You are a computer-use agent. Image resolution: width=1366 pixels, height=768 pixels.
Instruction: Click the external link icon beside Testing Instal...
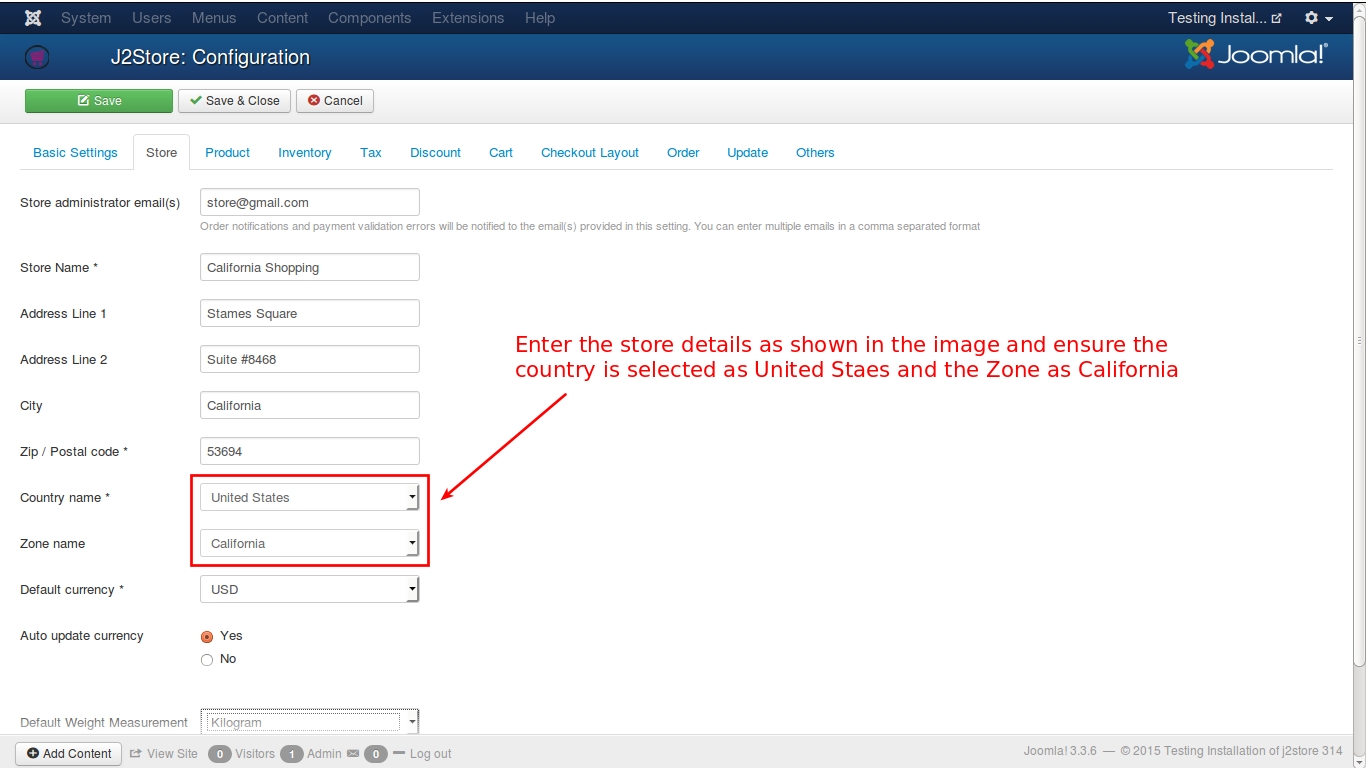click(x=1276, y=18)
